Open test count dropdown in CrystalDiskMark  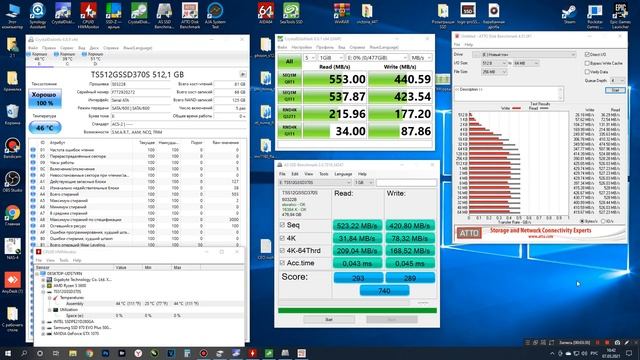pos(310,58)
